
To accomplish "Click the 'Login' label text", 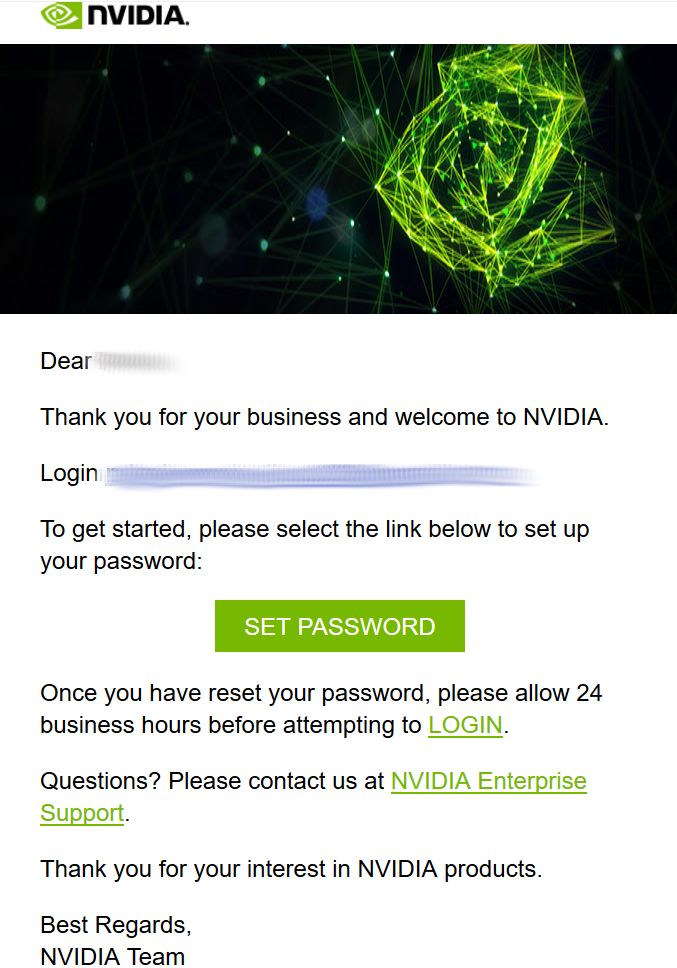I will tap(69, 474).
